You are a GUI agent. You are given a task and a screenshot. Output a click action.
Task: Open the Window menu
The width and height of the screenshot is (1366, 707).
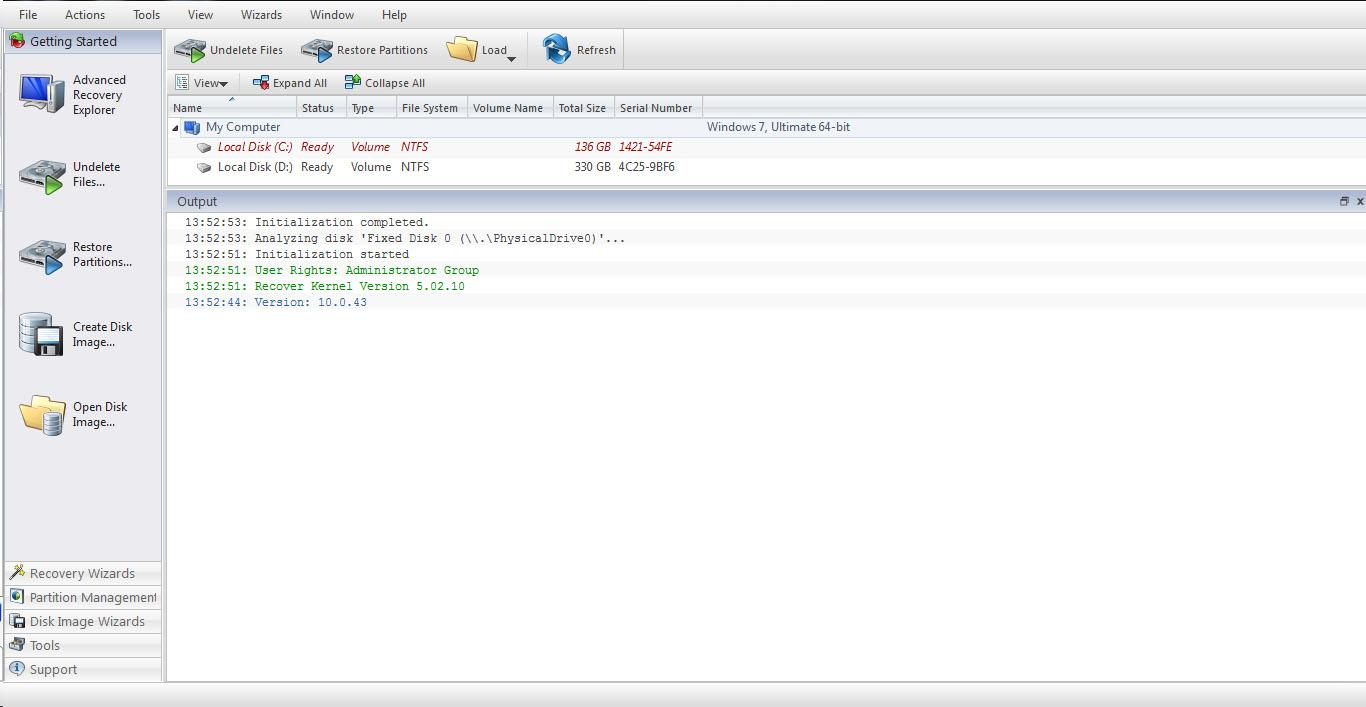point(332,15)
